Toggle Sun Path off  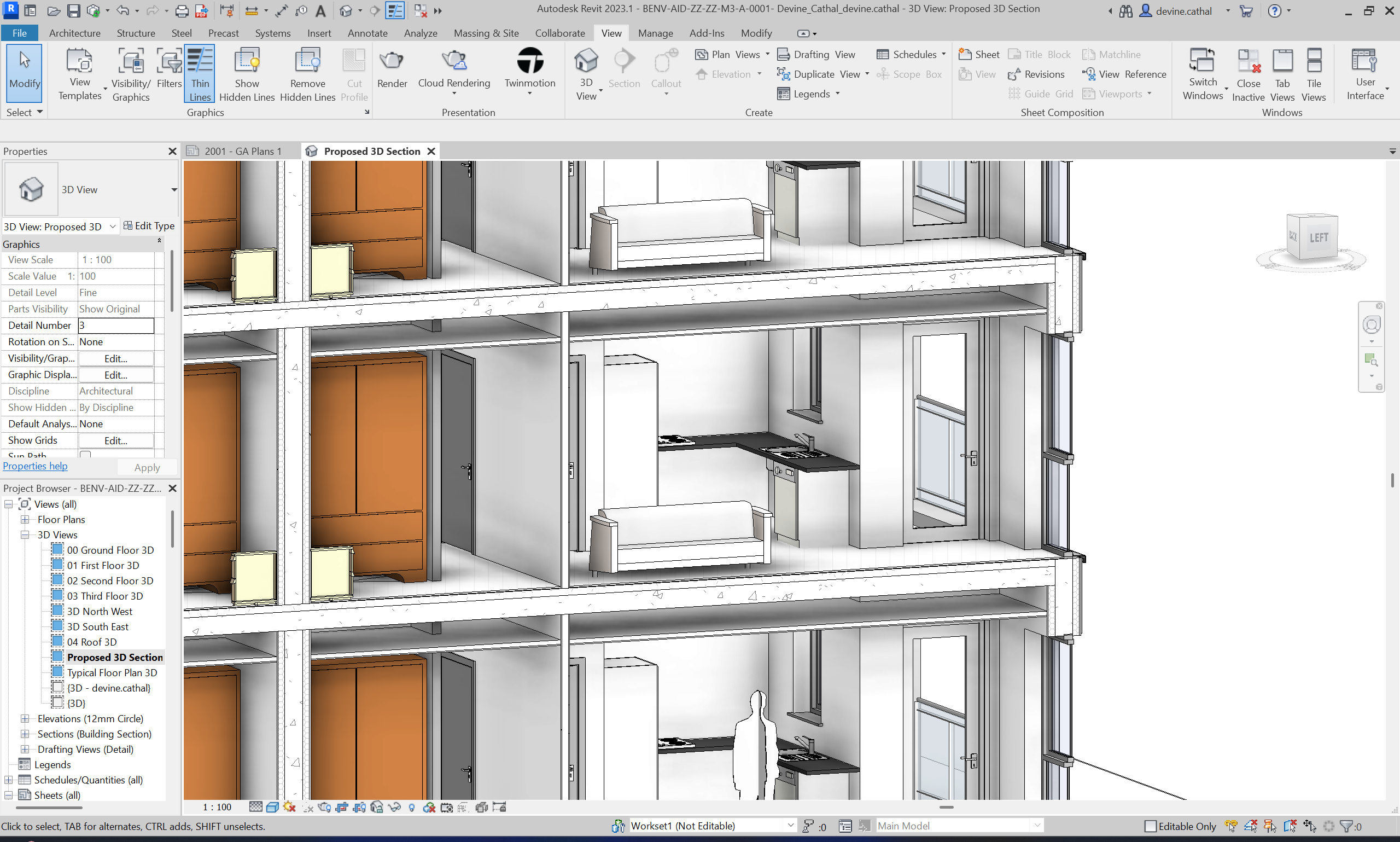click(x=86, y=455)
